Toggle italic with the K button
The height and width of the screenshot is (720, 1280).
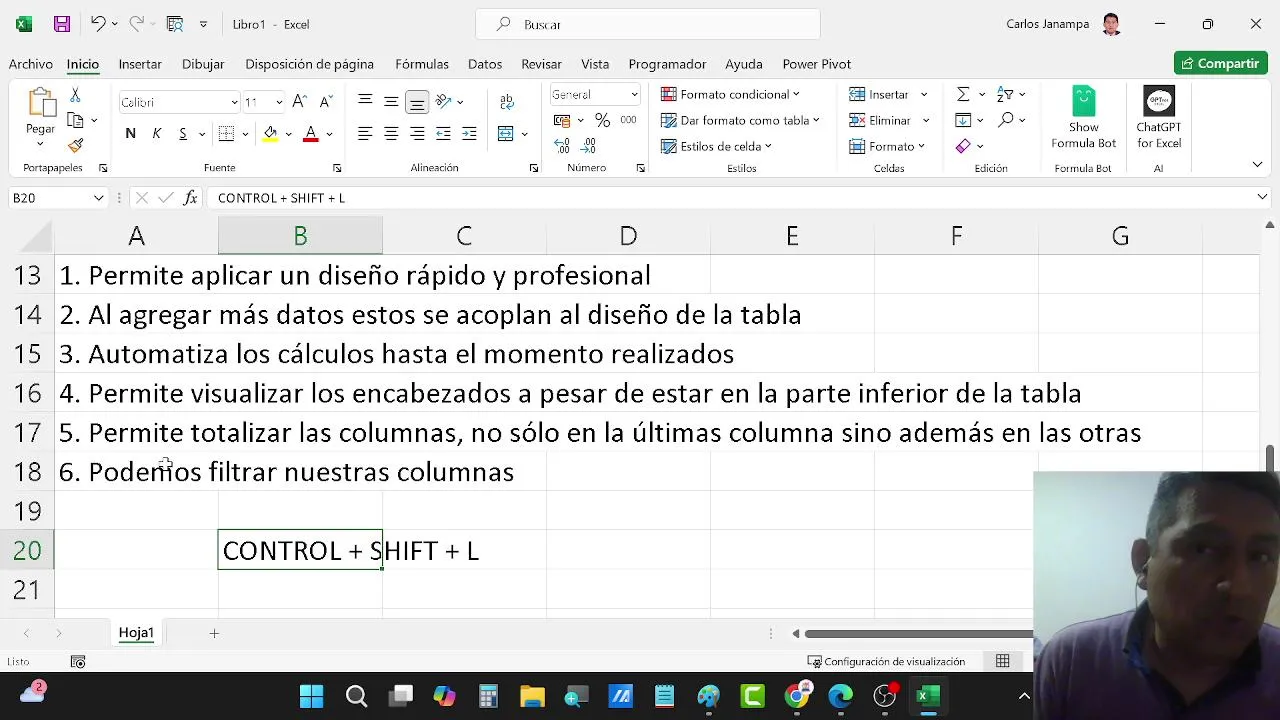(156, 133)
